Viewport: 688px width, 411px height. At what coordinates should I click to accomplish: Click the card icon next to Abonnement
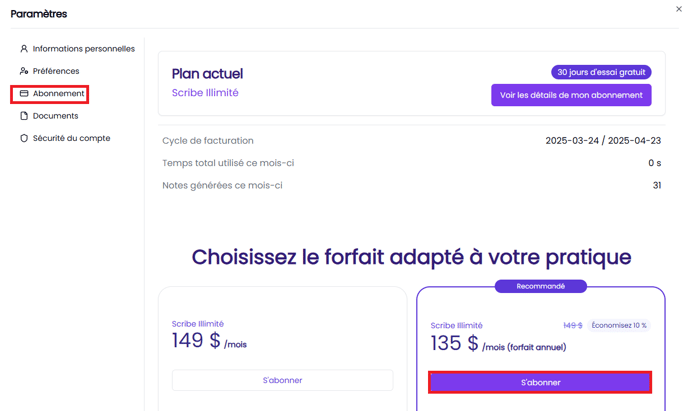pos(24,93)
